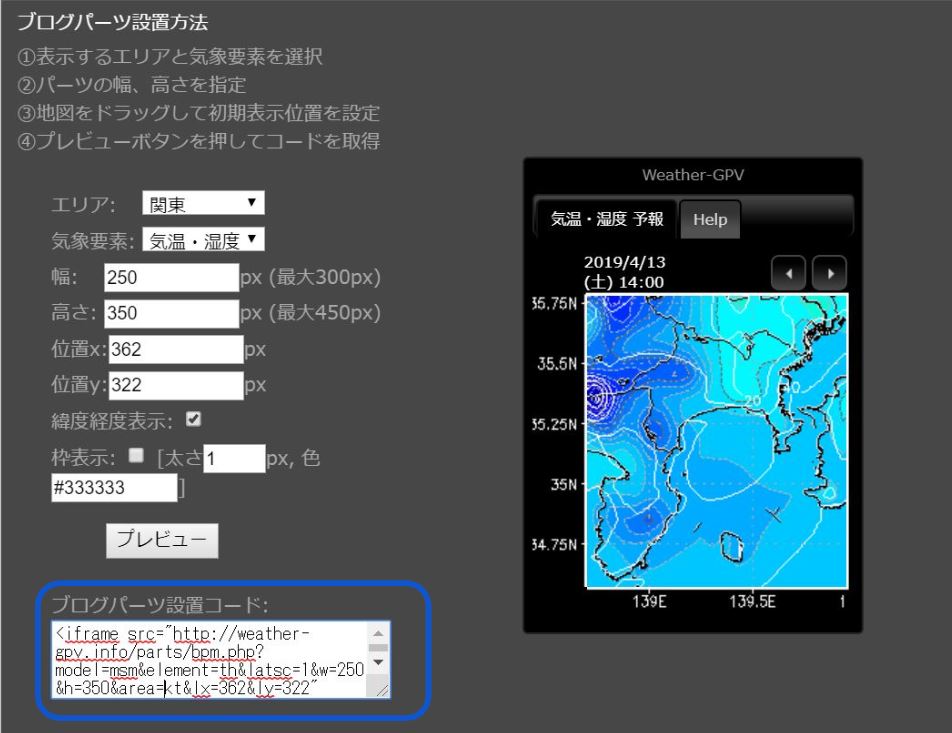The height and width of the screenshot is (733, 952).
Task: Switch to the 気温・湿度 予報 tab
Action: (x=607, y=219)
